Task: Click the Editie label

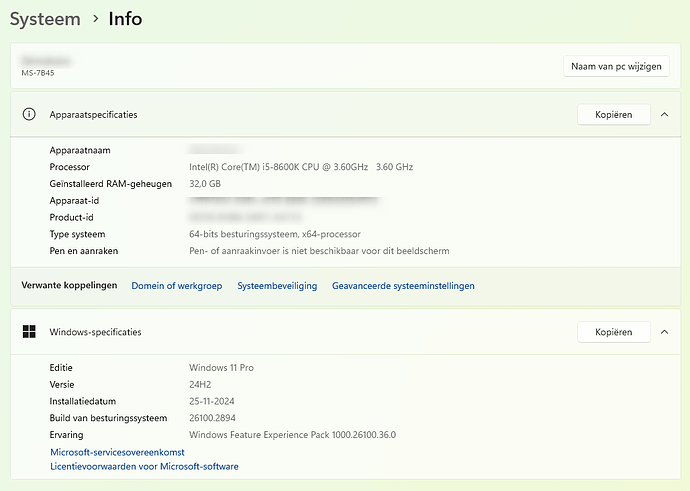Action: (61, 367)
